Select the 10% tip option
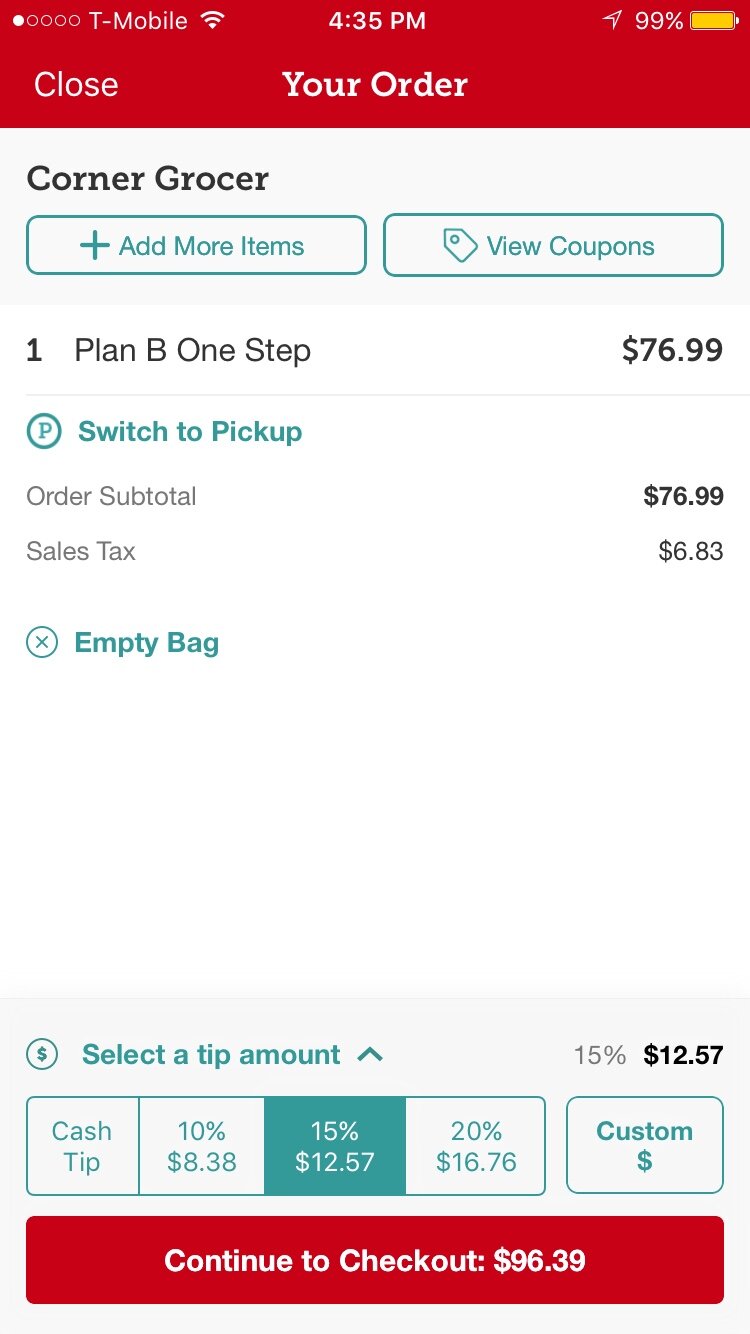The image size is (750, 1334). coord(201,1145)
